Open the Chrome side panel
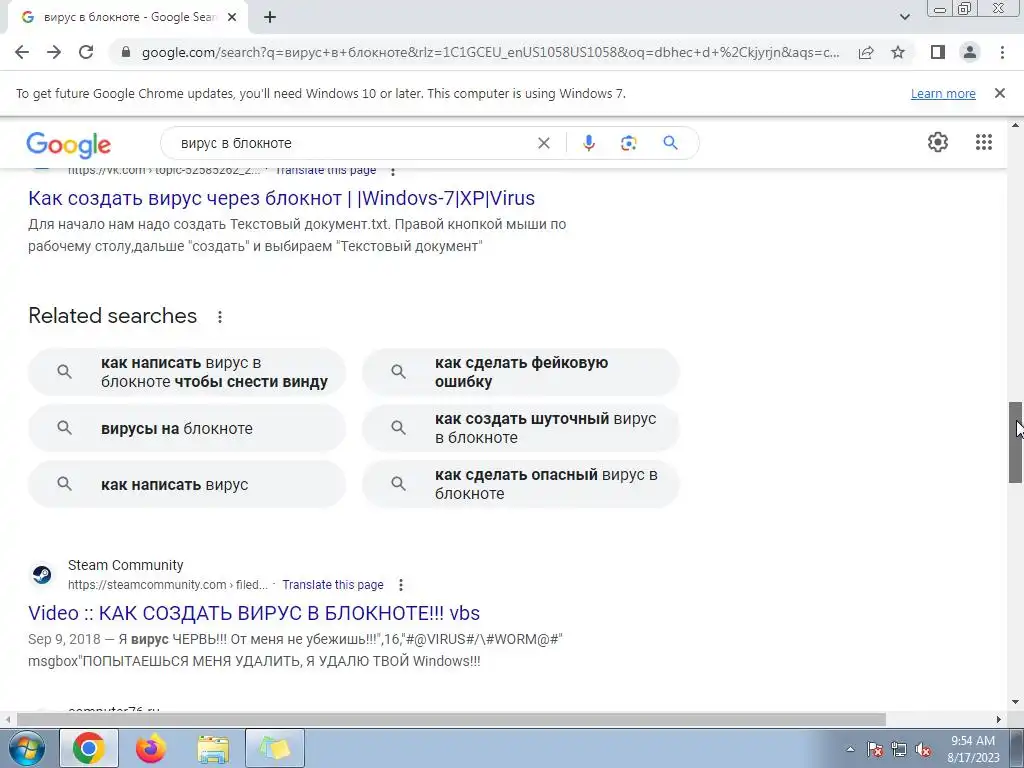This screenshot has height=768, width=1024. click(x=938, y=52)
